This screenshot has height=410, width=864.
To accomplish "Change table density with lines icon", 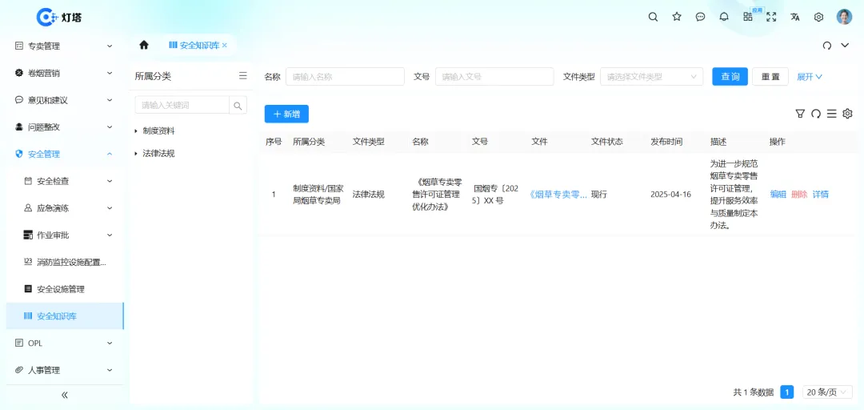I will coord(831,114).
